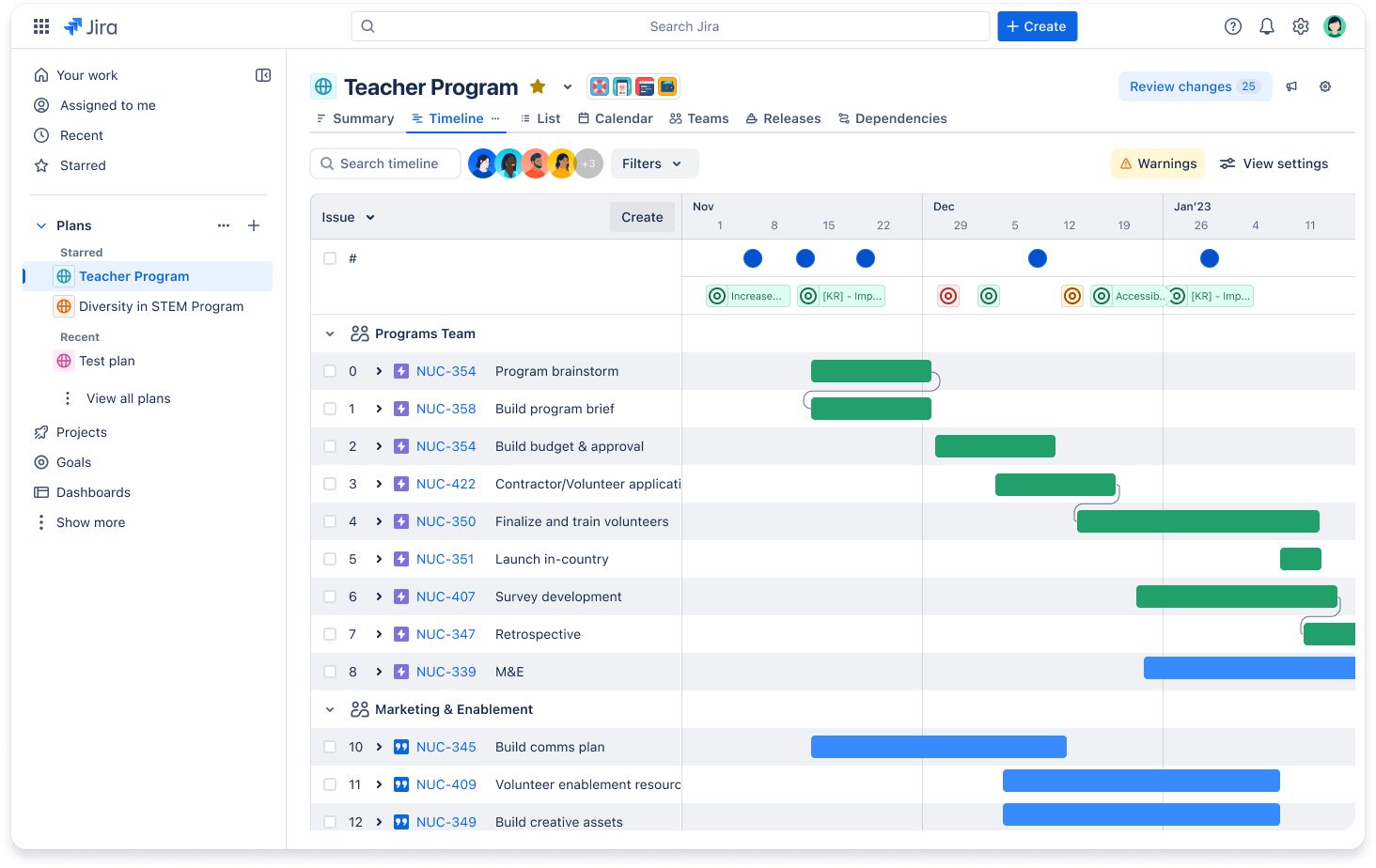Check the Build comms plan checkbox
This screenshot has height=868, width=1376.
tap(330, 747)
